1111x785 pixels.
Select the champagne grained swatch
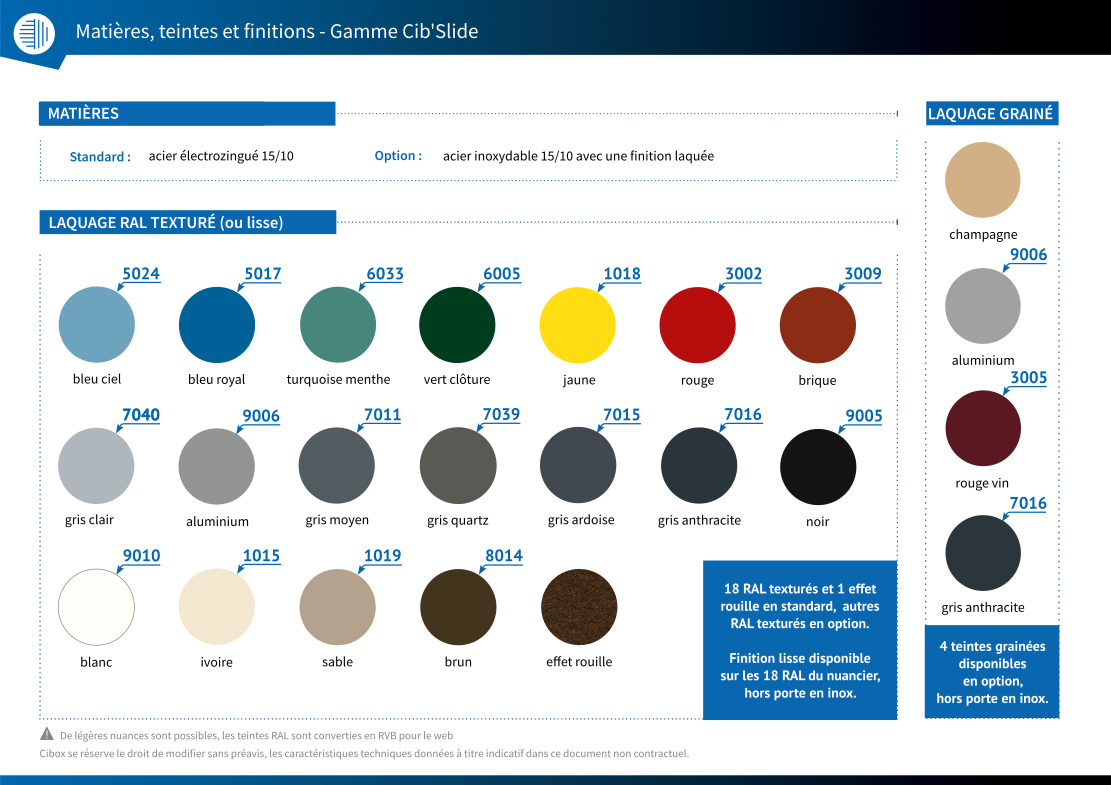click(x=983, y=179)
